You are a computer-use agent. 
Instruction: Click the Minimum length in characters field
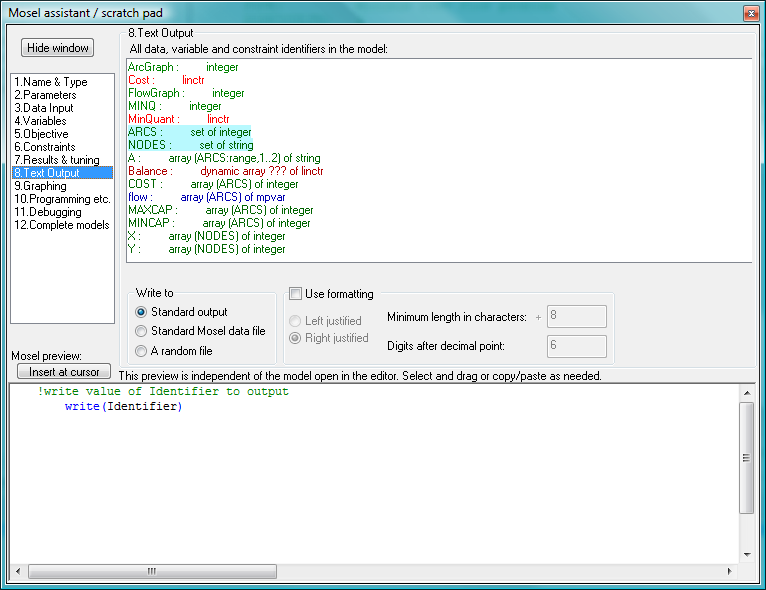pos(577,317)
